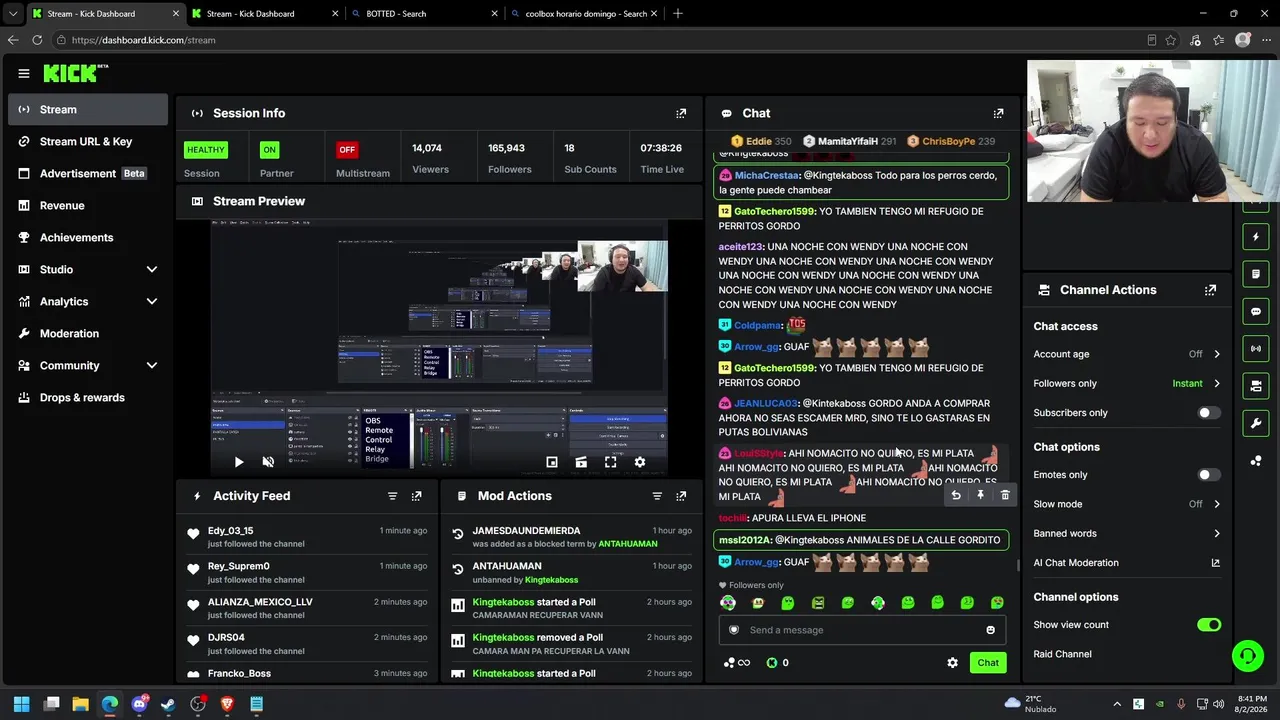Open Drops & rewards in the sidebar

88,398
